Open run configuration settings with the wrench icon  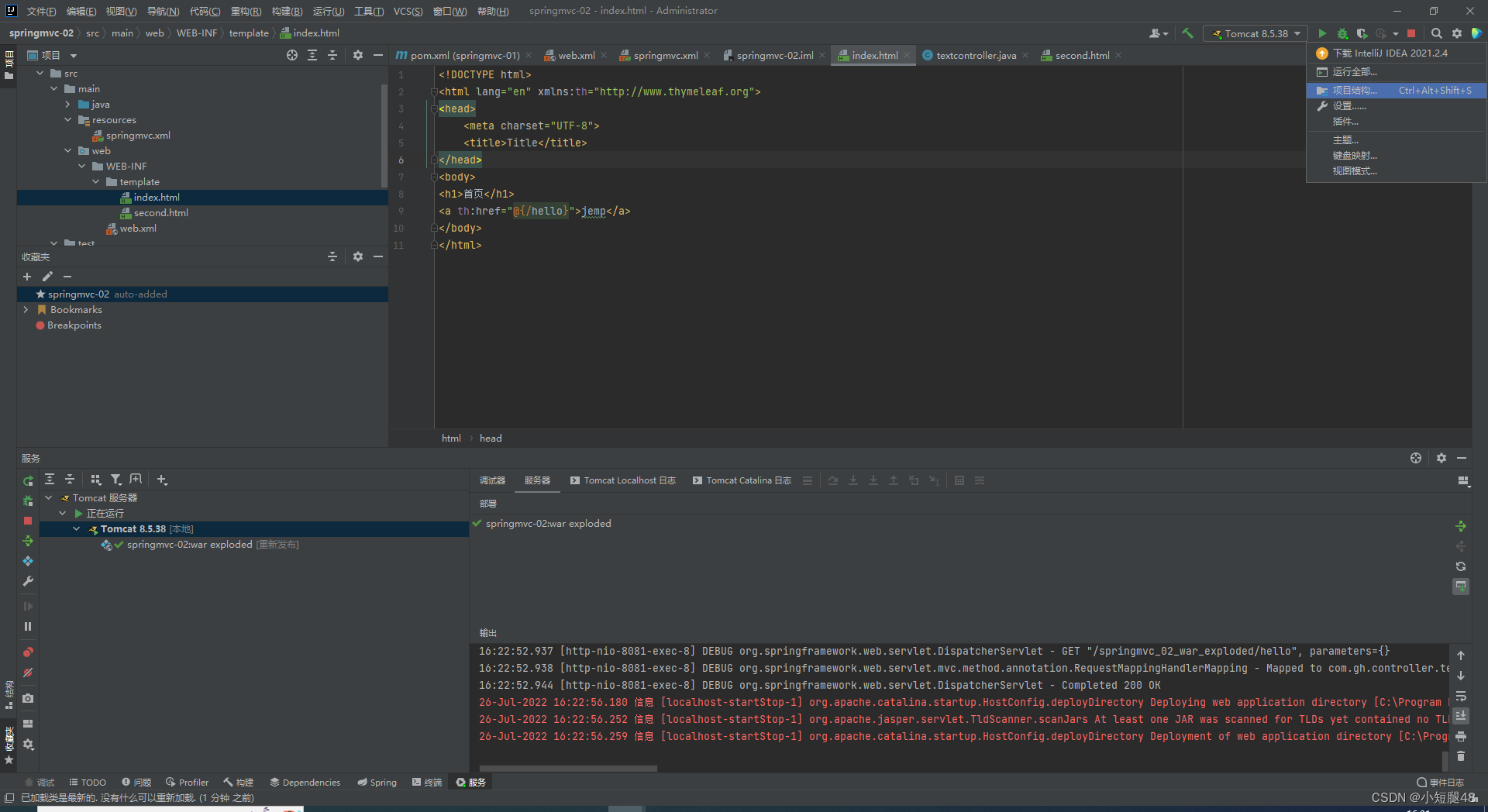28,583
